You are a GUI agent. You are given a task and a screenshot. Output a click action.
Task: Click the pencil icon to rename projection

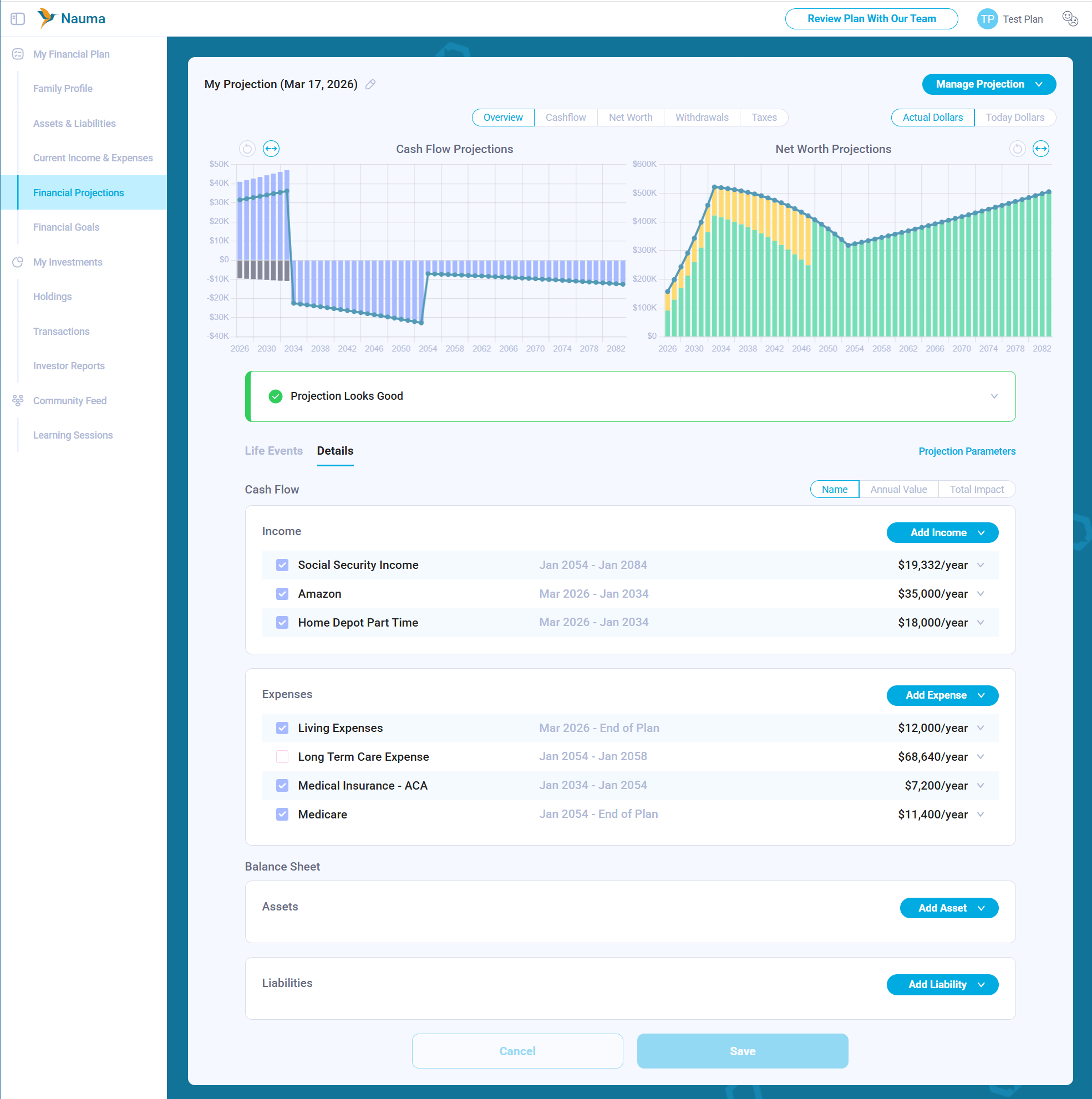pyautogui.click(x=370, y=84)
